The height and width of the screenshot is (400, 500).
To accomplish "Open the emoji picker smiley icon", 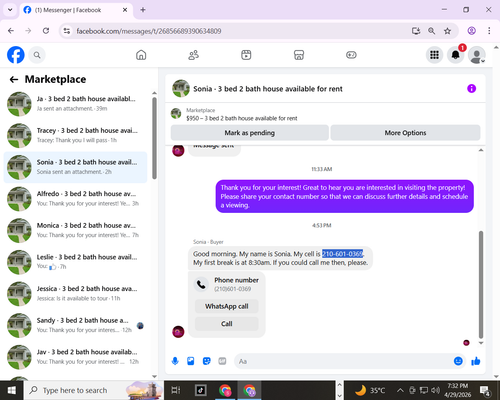I will click(458, 361).
